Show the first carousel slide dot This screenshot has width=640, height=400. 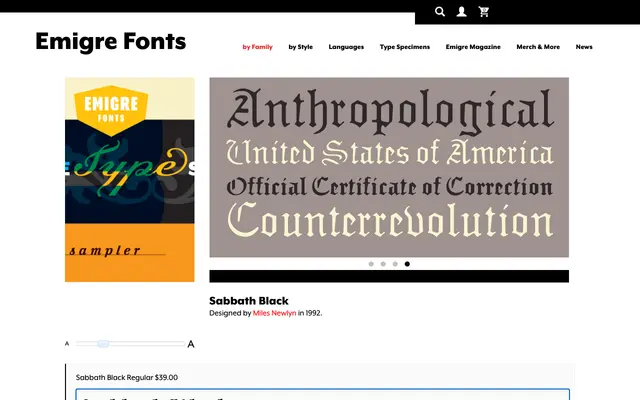pyautogui.click(x=371, y=264)
